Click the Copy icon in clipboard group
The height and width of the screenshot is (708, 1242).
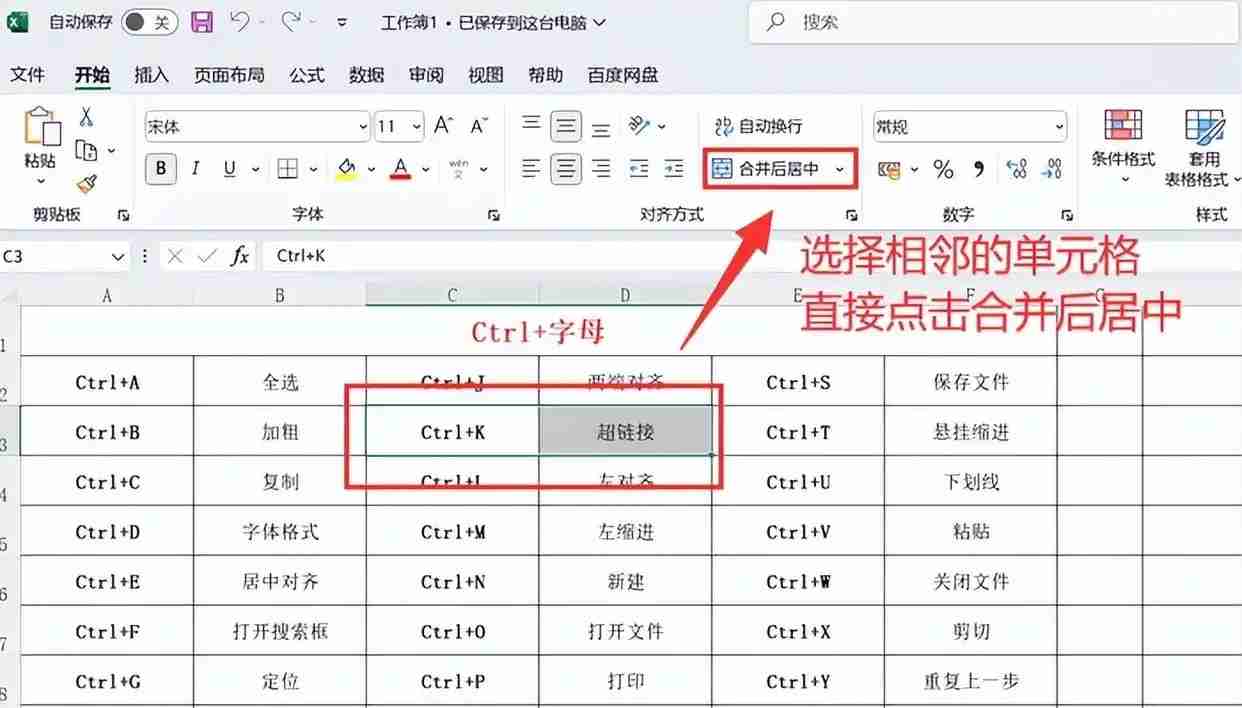[x=87, y=150]
